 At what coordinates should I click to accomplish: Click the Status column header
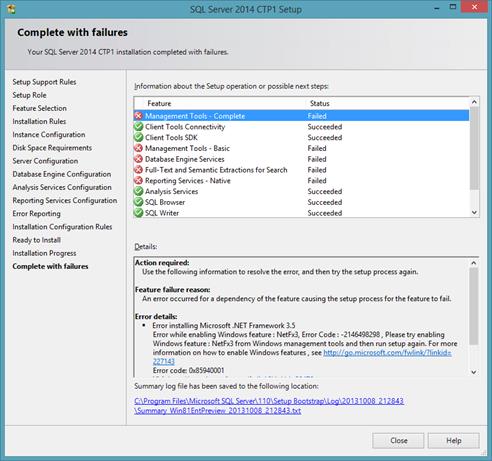(x=320, y=103)
